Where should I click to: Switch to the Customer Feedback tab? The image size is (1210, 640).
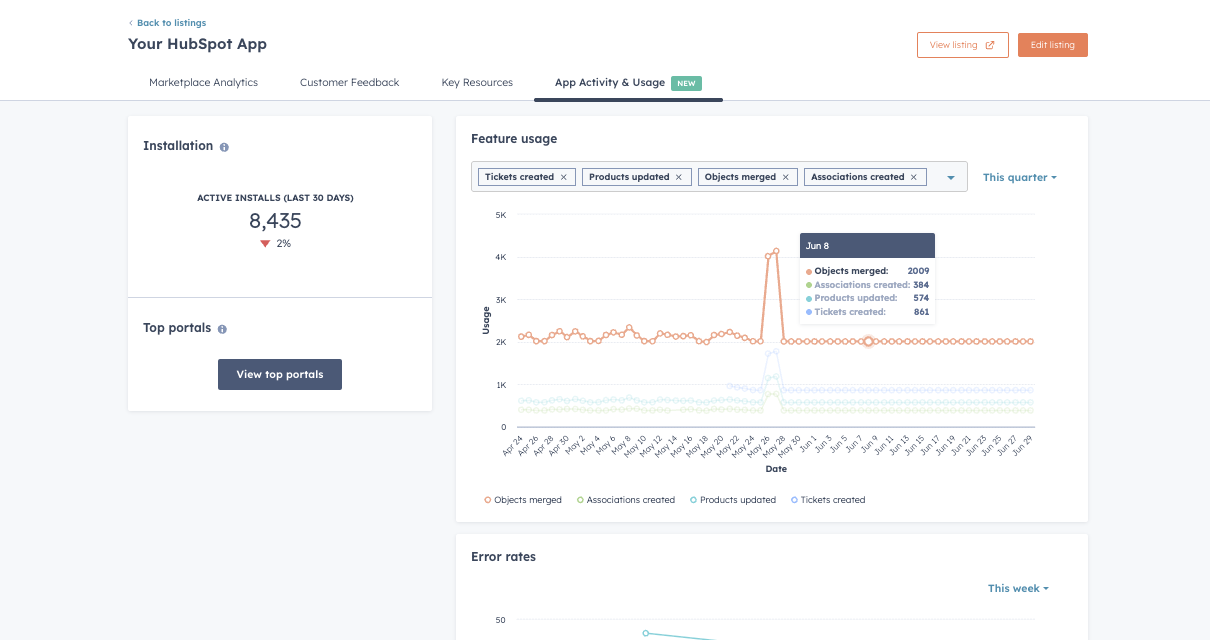click(349, 83)
